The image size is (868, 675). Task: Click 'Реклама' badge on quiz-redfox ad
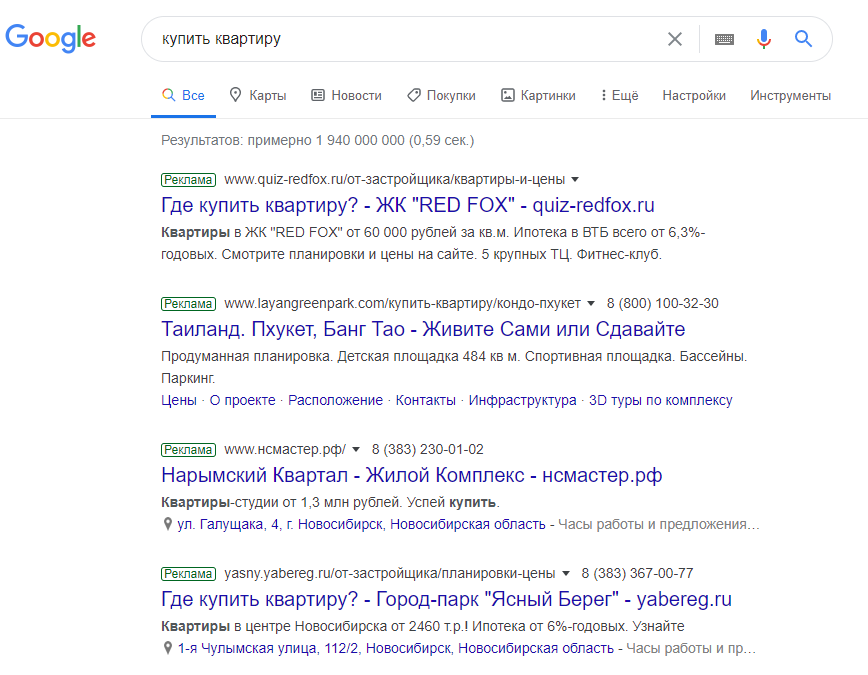(188, 179)
